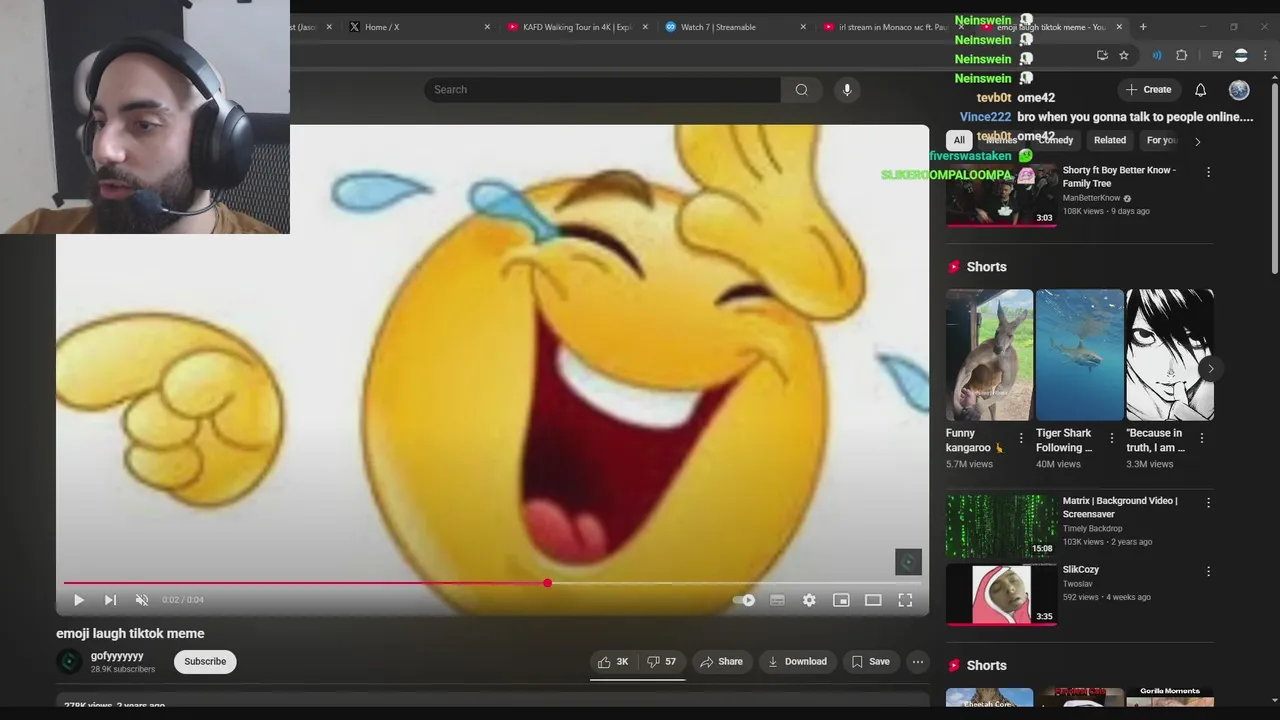Open the Create menu

(x=1149, y=90)
